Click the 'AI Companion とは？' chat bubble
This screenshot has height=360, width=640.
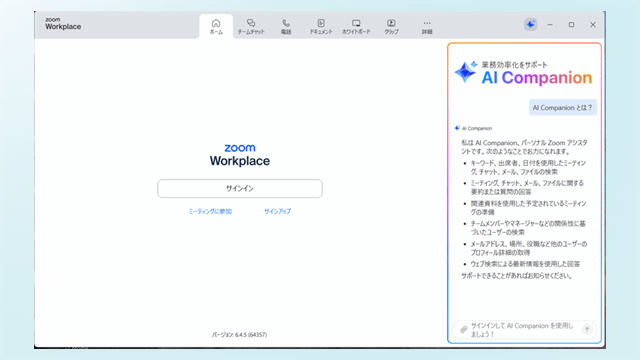click(562, 108)
